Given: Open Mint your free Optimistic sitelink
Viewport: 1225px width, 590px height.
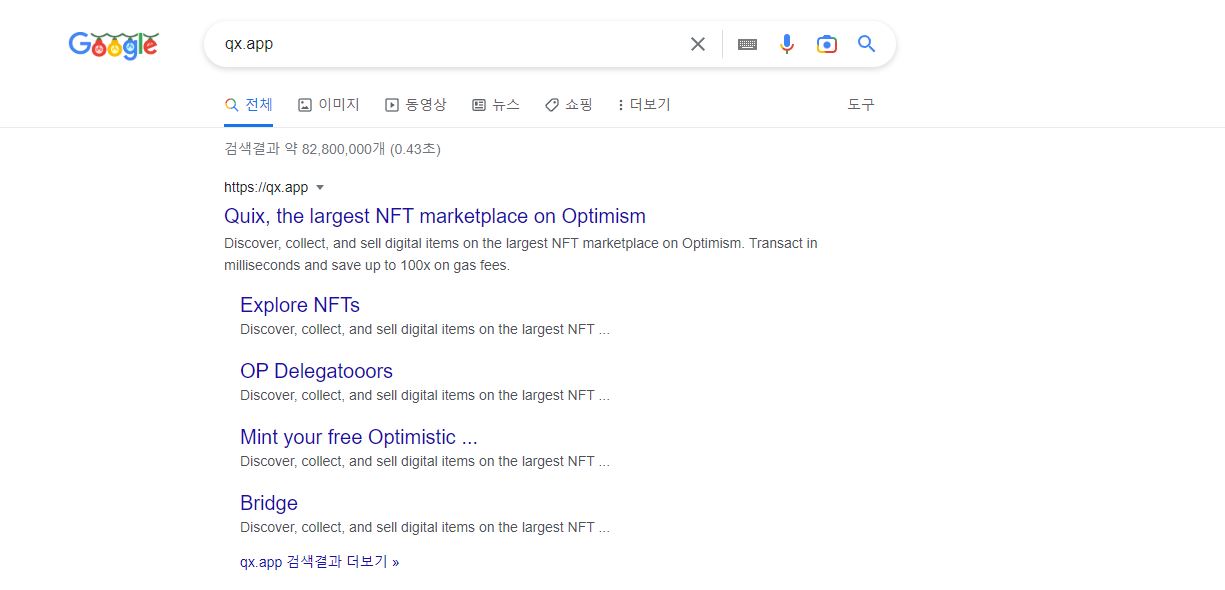Looking at the screenshot, I should [359, 437].
